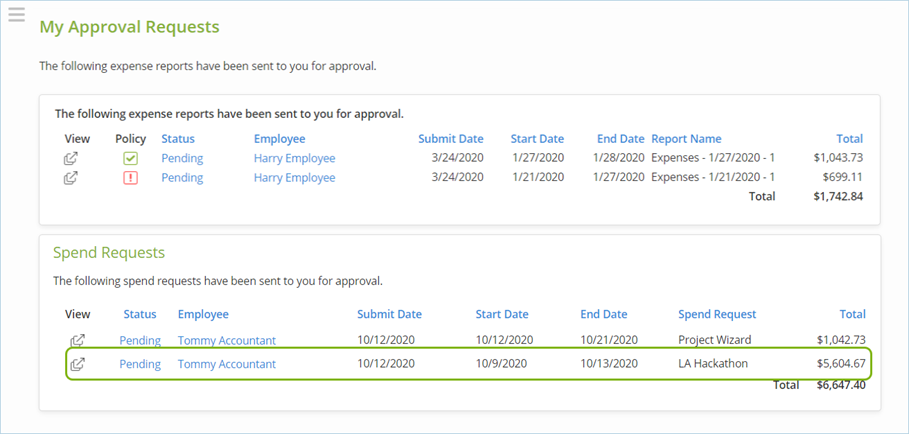Screen dimensions: 909x434
Task: Sort spend requests by Spend Request column
Action: 717,314
